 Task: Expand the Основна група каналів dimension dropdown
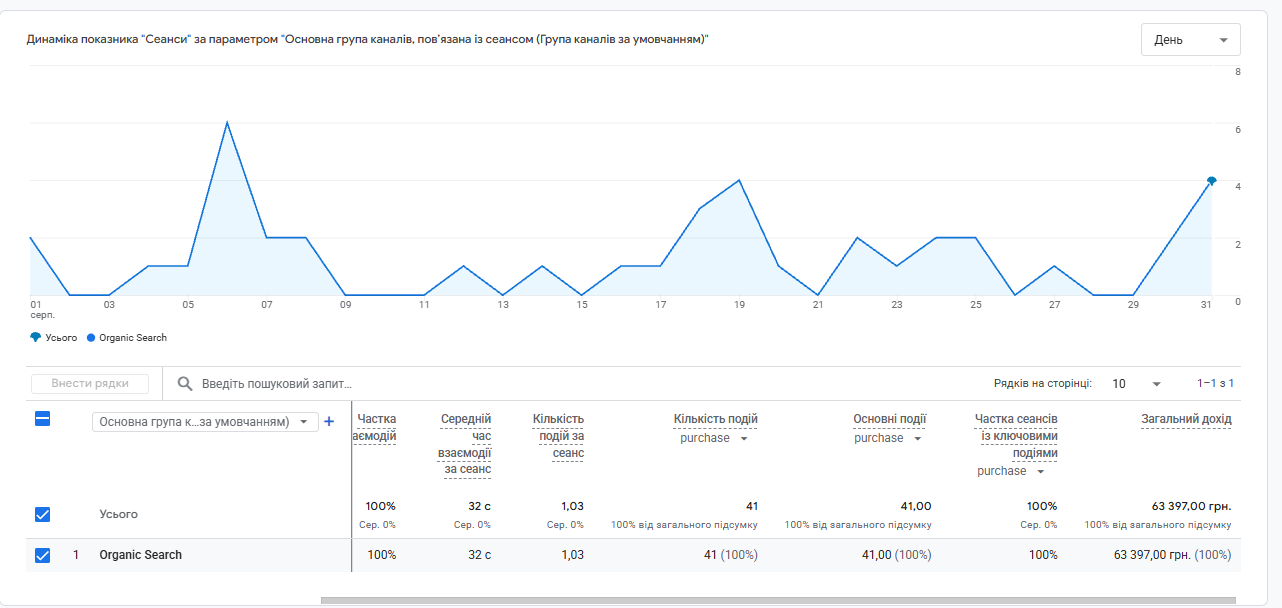point(205,422)
